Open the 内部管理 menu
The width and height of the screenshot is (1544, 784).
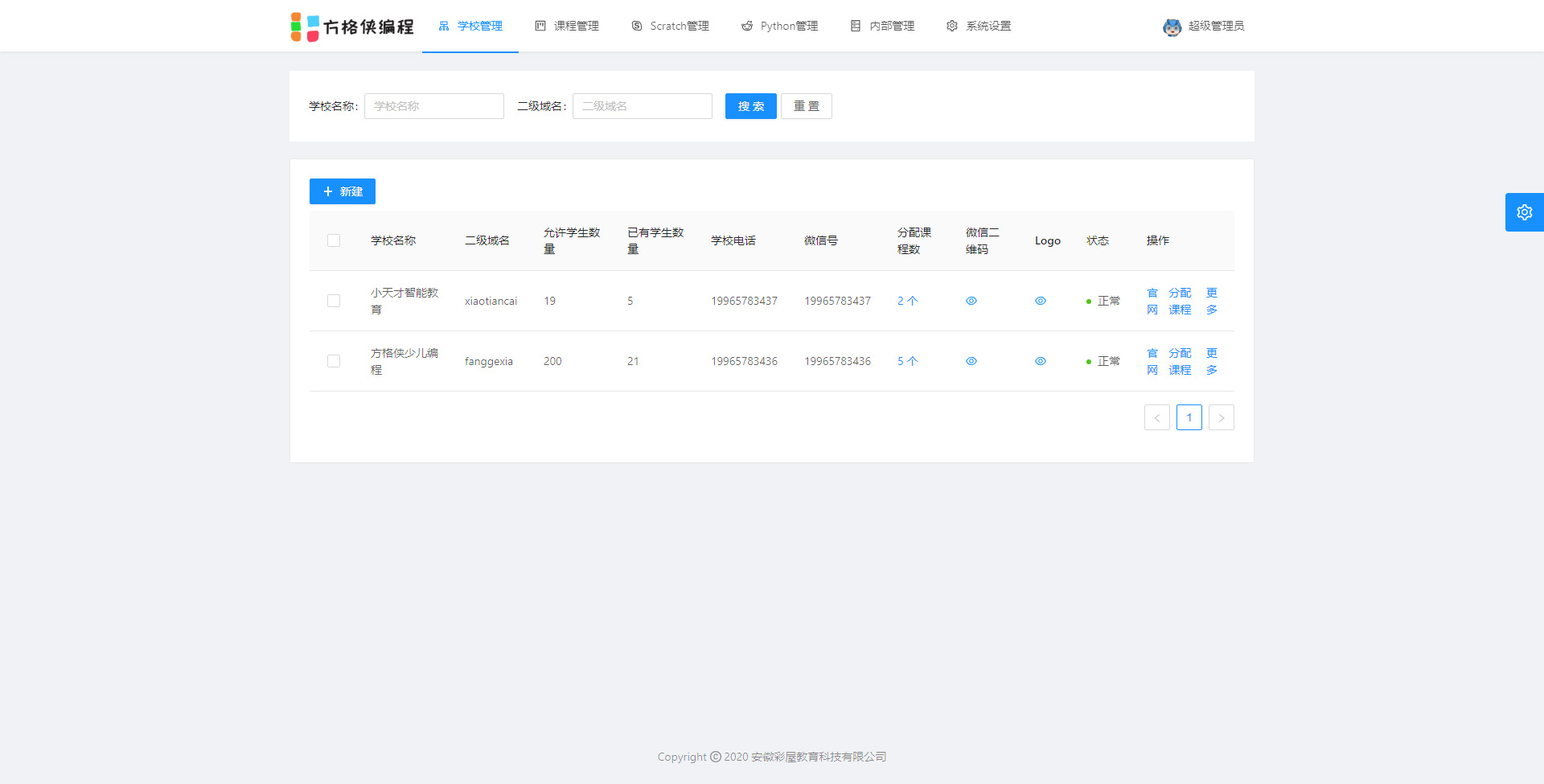pyautogui.click(x=882, y=27)
